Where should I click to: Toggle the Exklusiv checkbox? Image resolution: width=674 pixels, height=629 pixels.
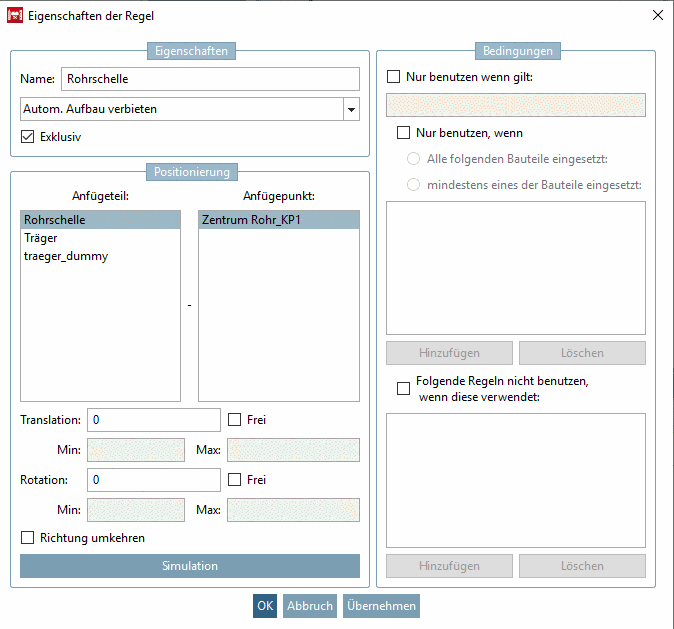(28, 137)
